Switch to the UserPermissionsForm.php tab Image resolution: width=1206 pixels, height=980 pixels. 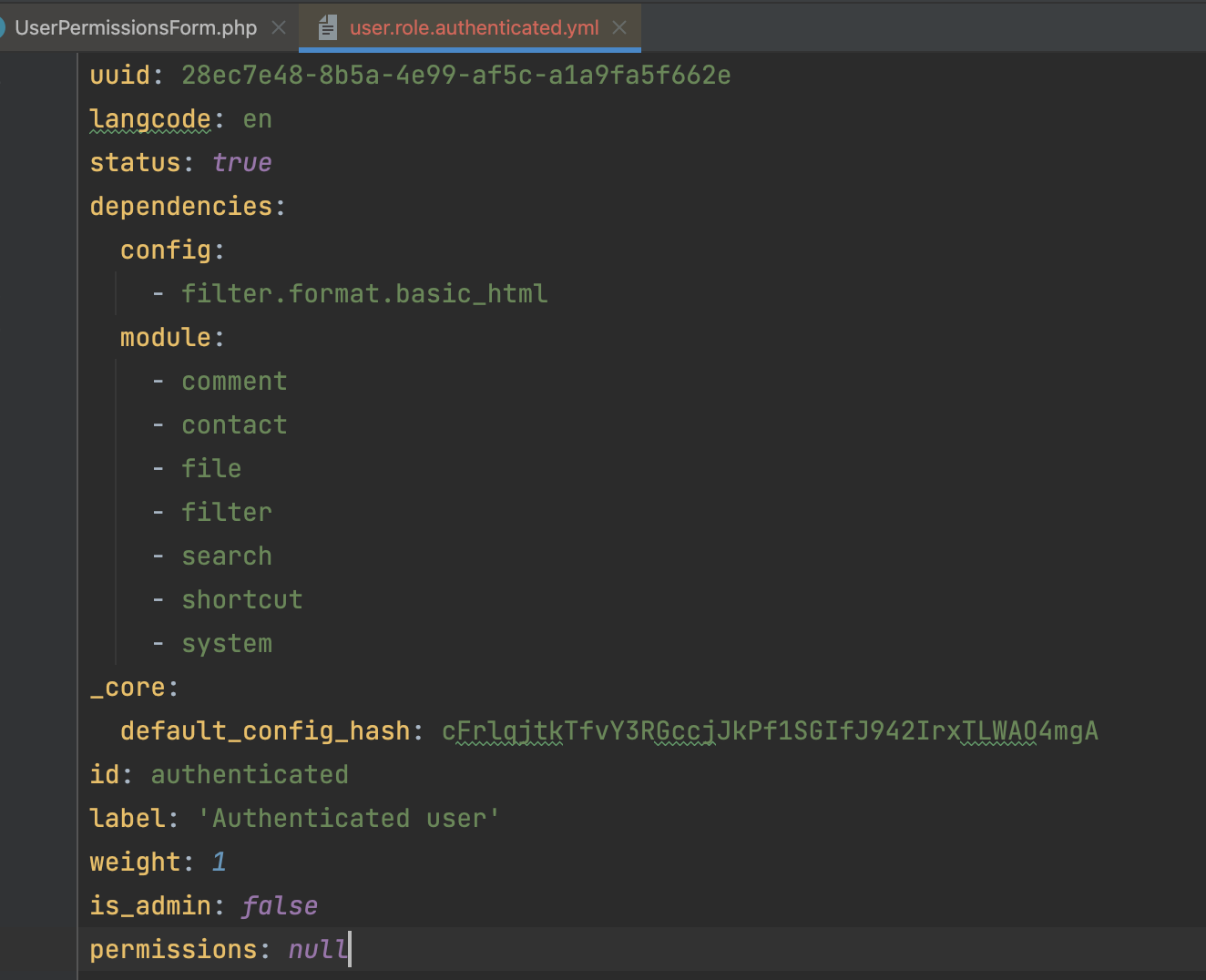[x=136, y=27]
